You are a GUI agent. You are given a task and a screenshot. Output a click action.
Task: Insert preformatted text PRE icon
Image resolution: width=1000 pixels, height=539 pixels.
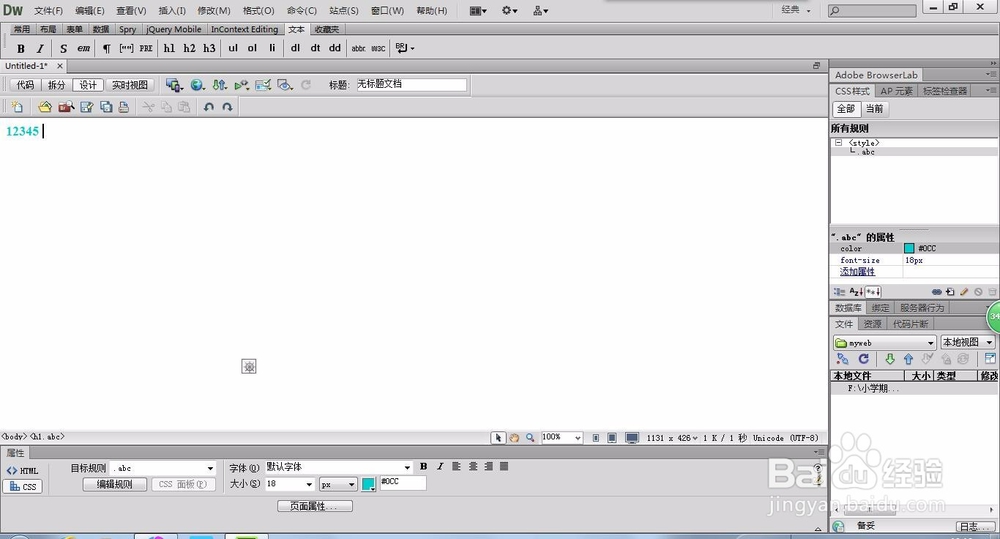tap(146, 48)
